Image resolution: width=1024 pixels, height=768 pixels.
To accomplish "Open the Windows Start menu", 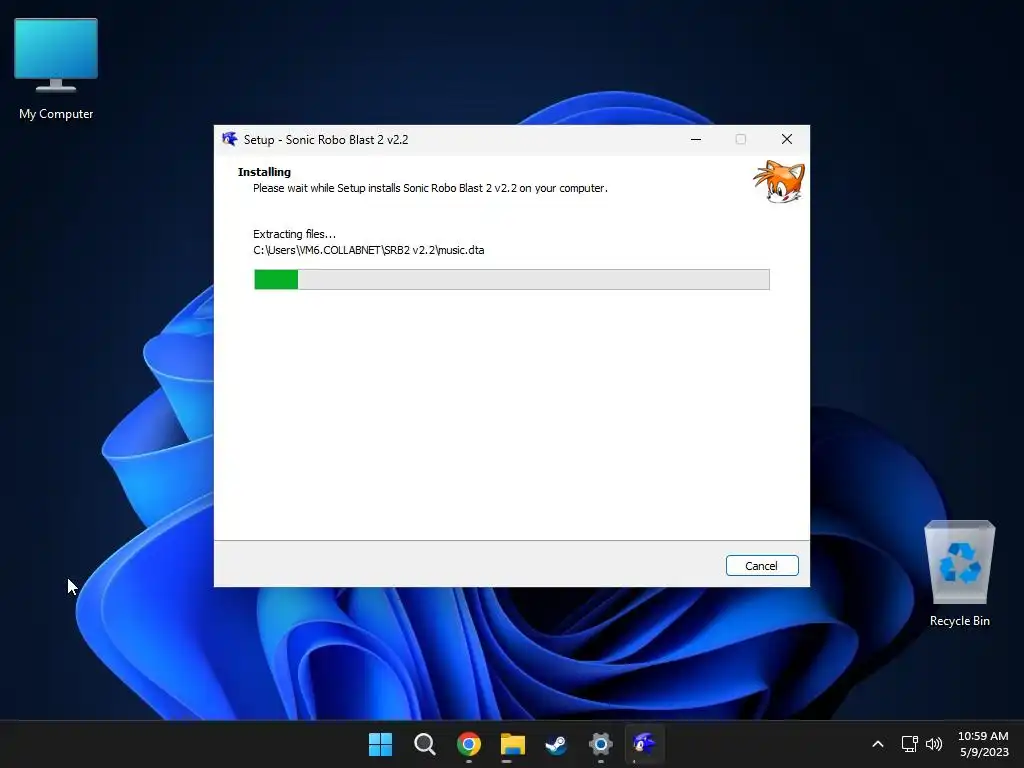I will coord(380,744).
